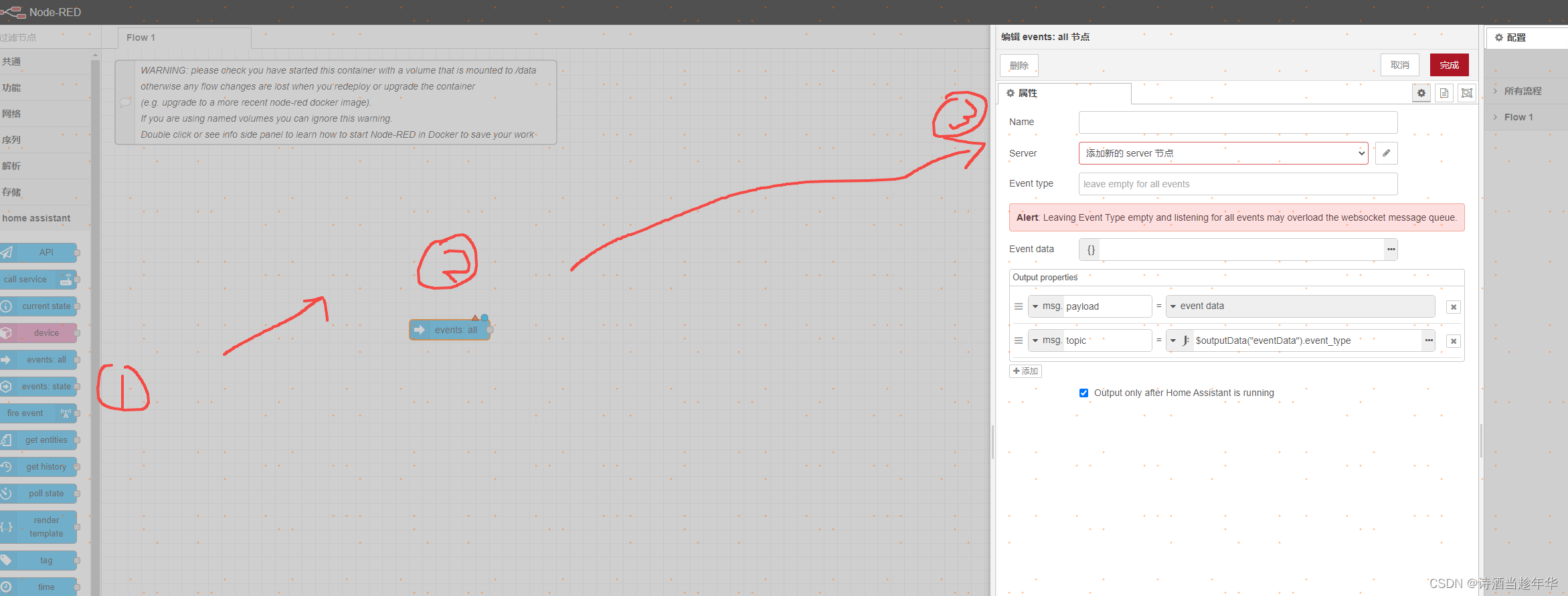1568x596 pixels.
Task: Edit server node with pencil icon
Action: coord(1387,153)
